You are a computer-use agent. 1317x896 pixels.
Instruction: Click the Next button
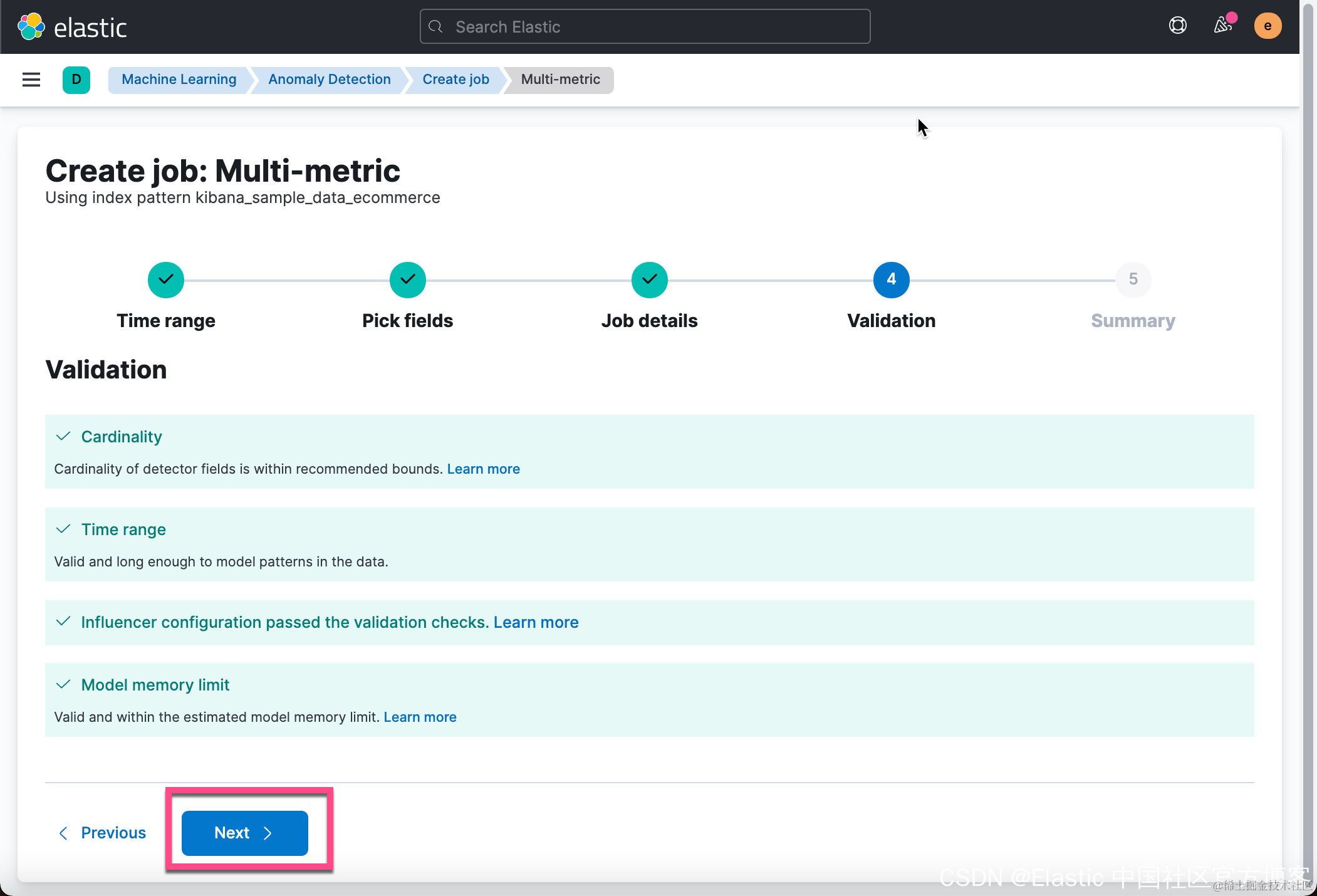(x=244, y=833)
